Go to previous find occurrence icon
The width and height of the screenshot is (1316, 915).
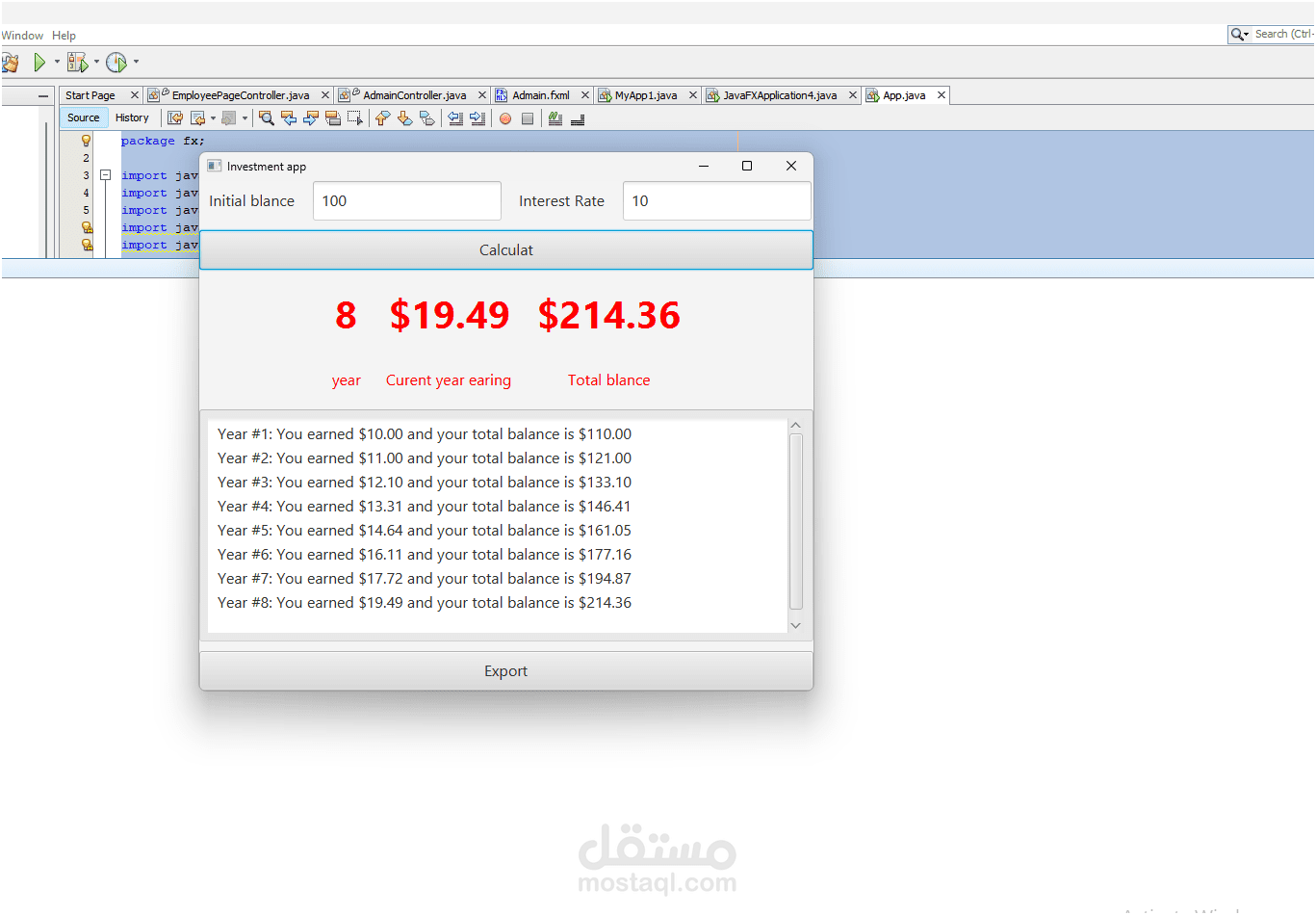(289, 118)
